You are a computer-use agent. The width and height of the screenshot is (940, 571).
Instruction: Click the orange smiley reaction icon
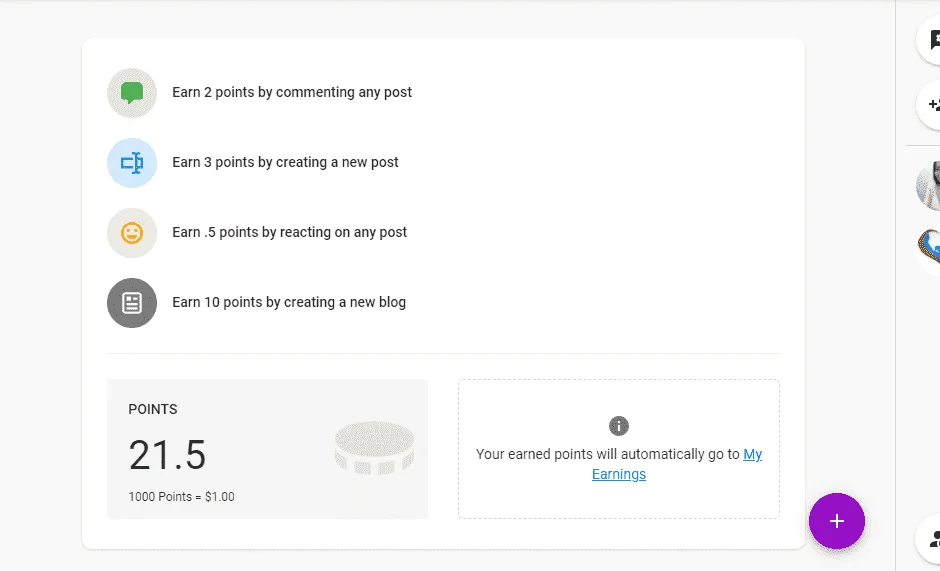[x=132, y=233]
